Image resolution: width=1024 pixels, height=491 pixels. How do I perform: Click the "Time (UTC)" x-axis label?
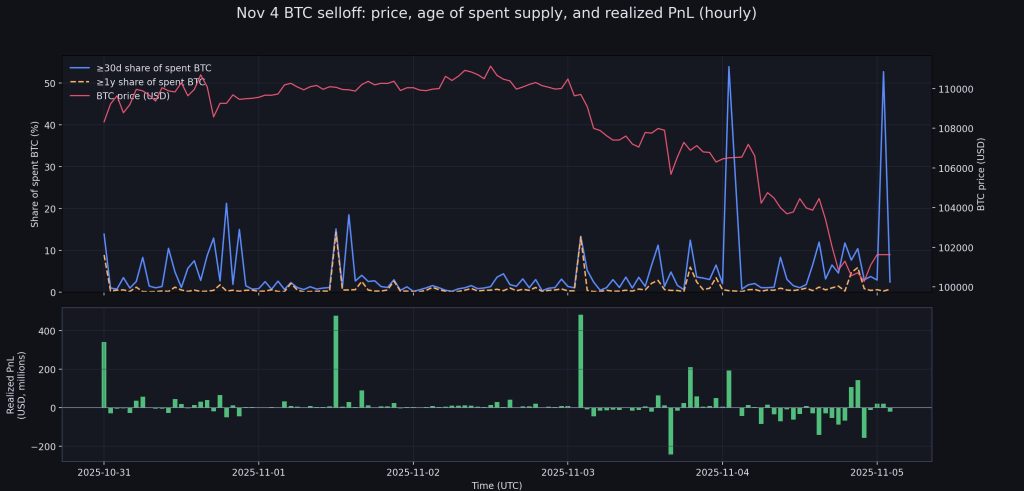(x=496, y=484)
